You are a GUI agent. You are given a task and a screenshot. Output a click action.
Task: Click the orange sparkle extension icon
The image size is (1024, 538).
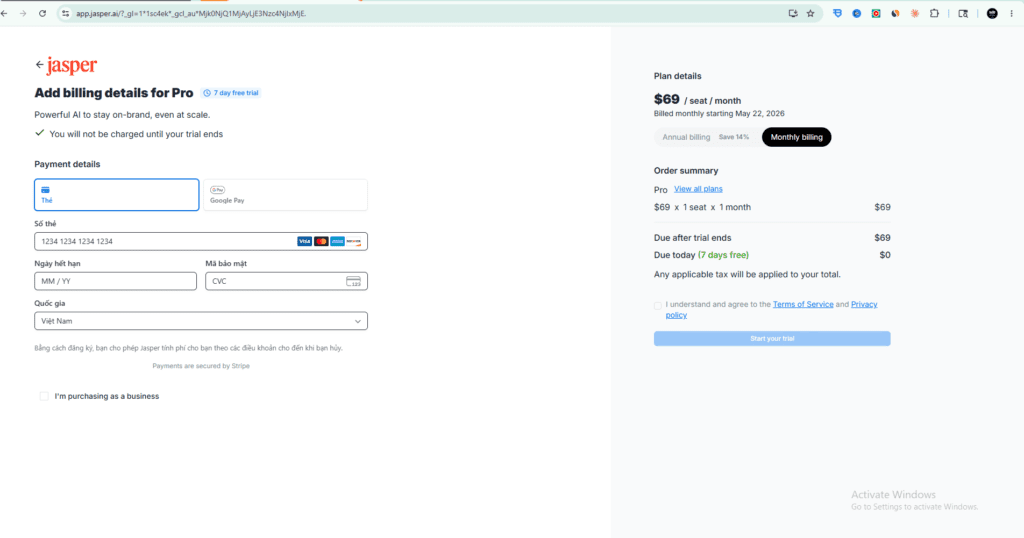click(915, 13)
